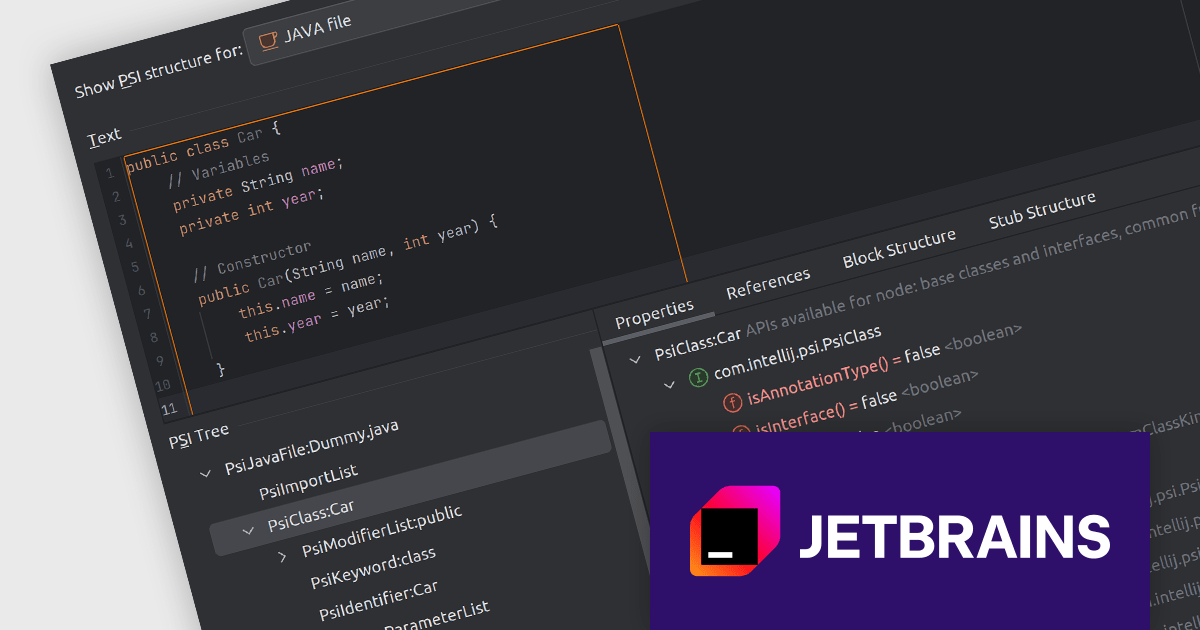
Task: Collapse the PsiClass:Car root in the Properties panel
Action: 635,358
